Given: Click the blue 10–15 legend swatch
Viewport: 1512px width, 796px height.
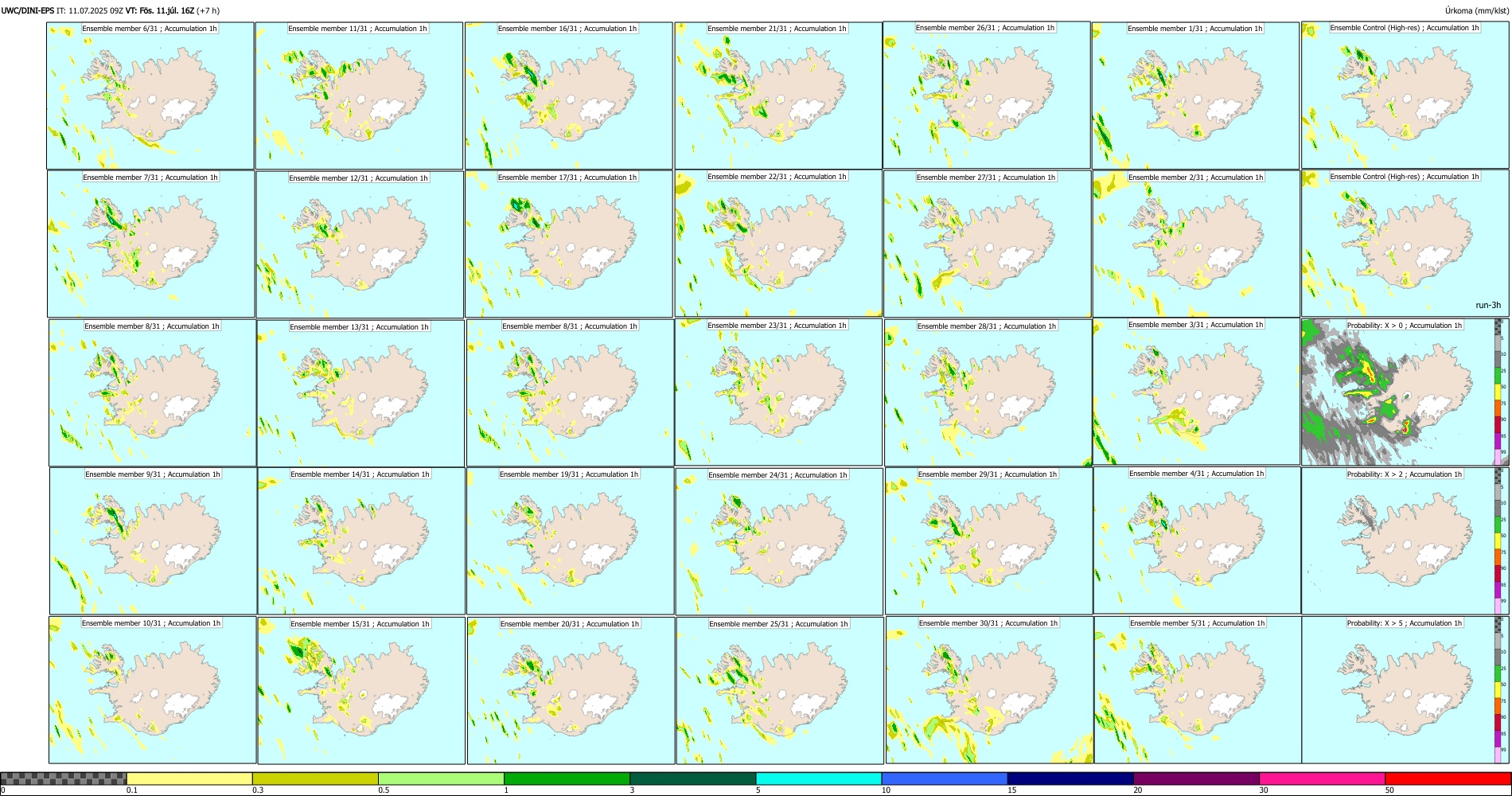Looking at the screenshot, I should pyautogui.click(x=945, y=778).
